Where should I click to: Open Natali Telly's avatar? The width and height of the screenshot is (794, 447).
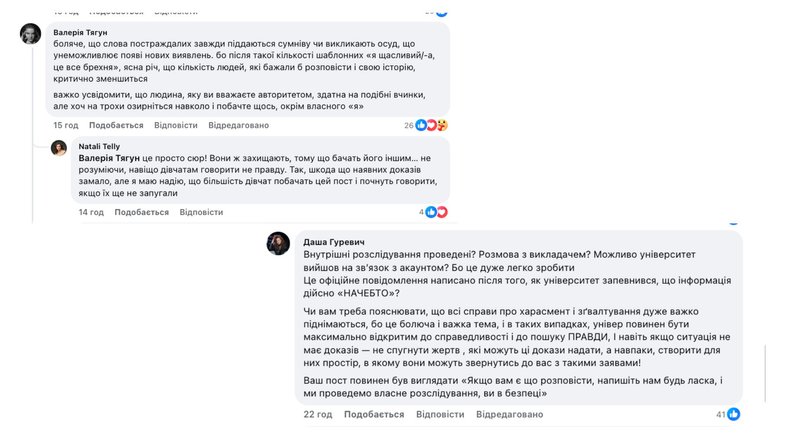point(60,148)
